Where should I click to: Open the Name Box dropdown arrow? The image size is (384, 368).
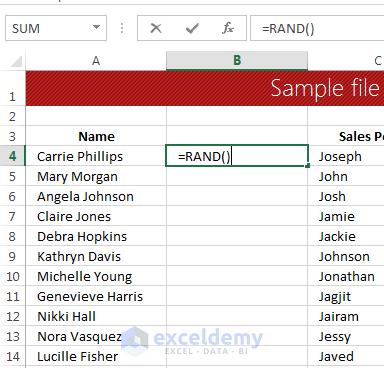coord(96,28)
